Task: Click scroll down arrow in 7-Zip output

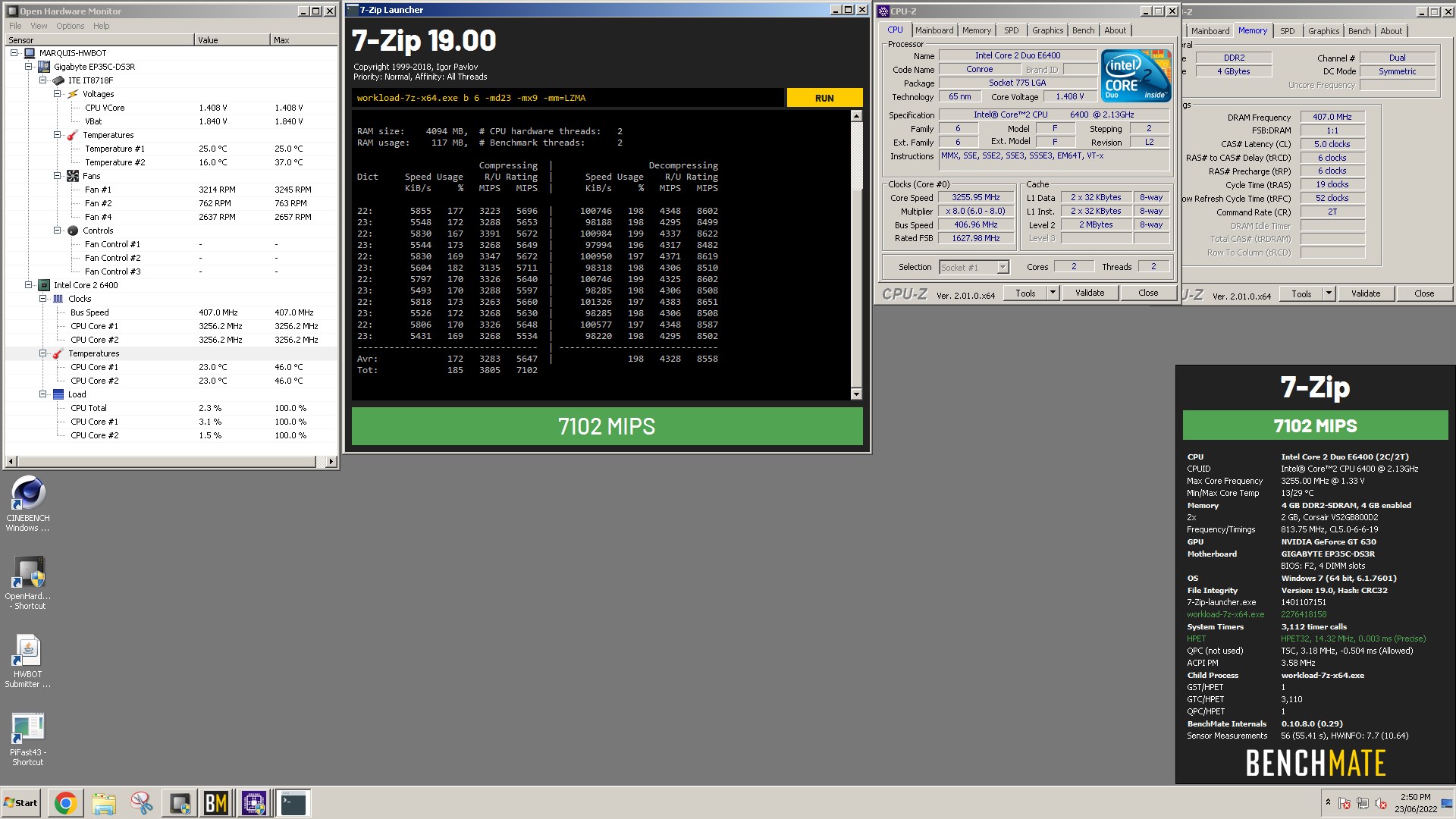Action: pos(856,394)
